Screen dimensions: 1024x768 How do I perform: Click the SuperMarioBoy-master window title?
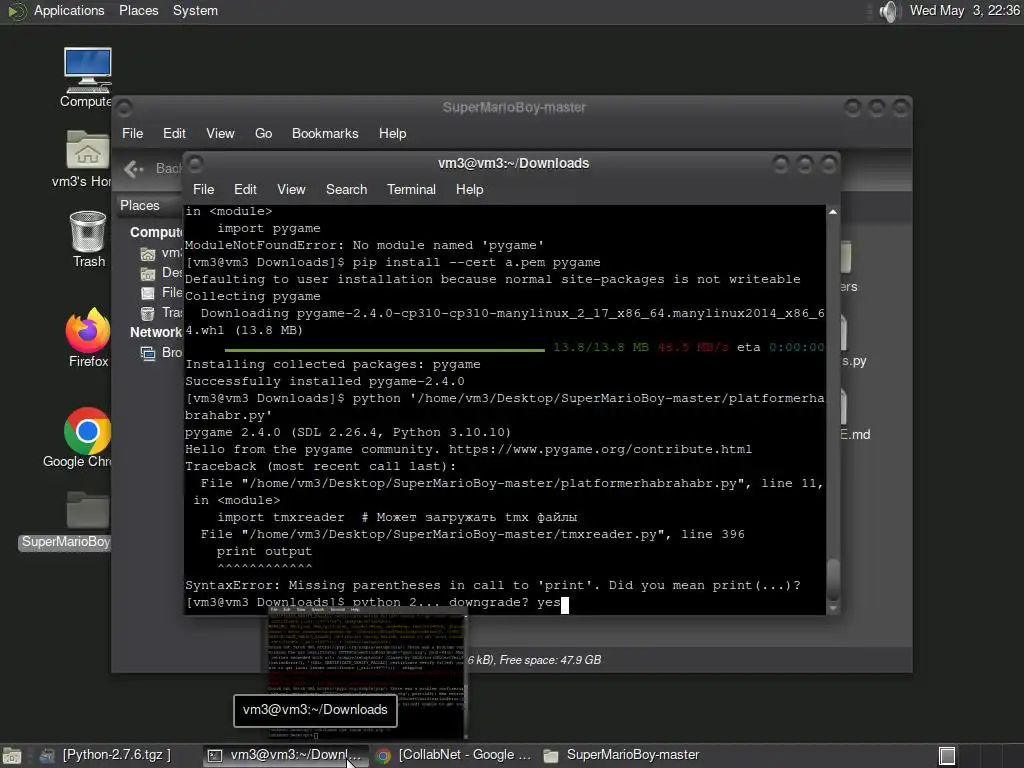[x=514, y=107]
